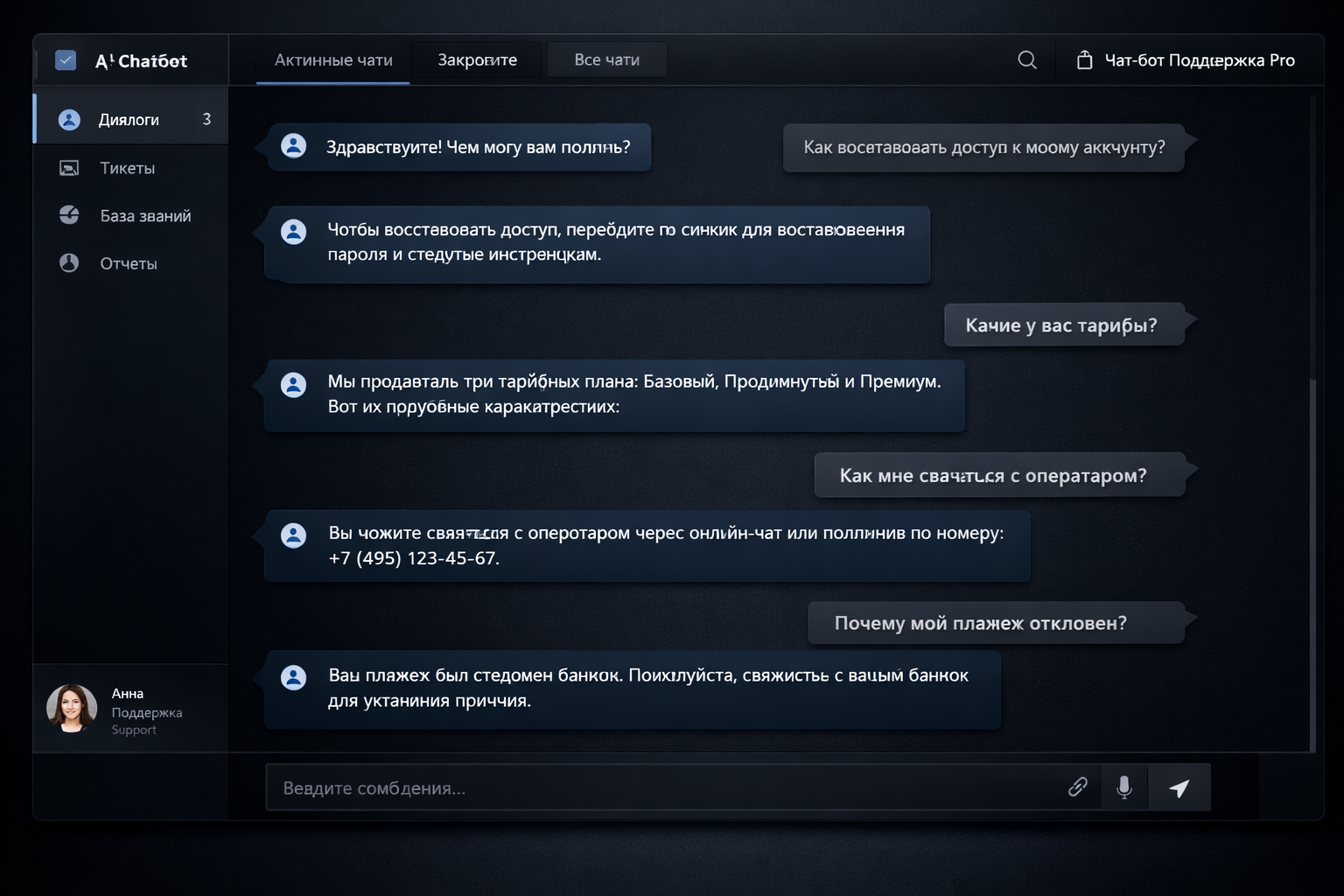The image size is (1344, 896).
Task: Switch to the Активные чати tab
Action: [x=333, y=60]
